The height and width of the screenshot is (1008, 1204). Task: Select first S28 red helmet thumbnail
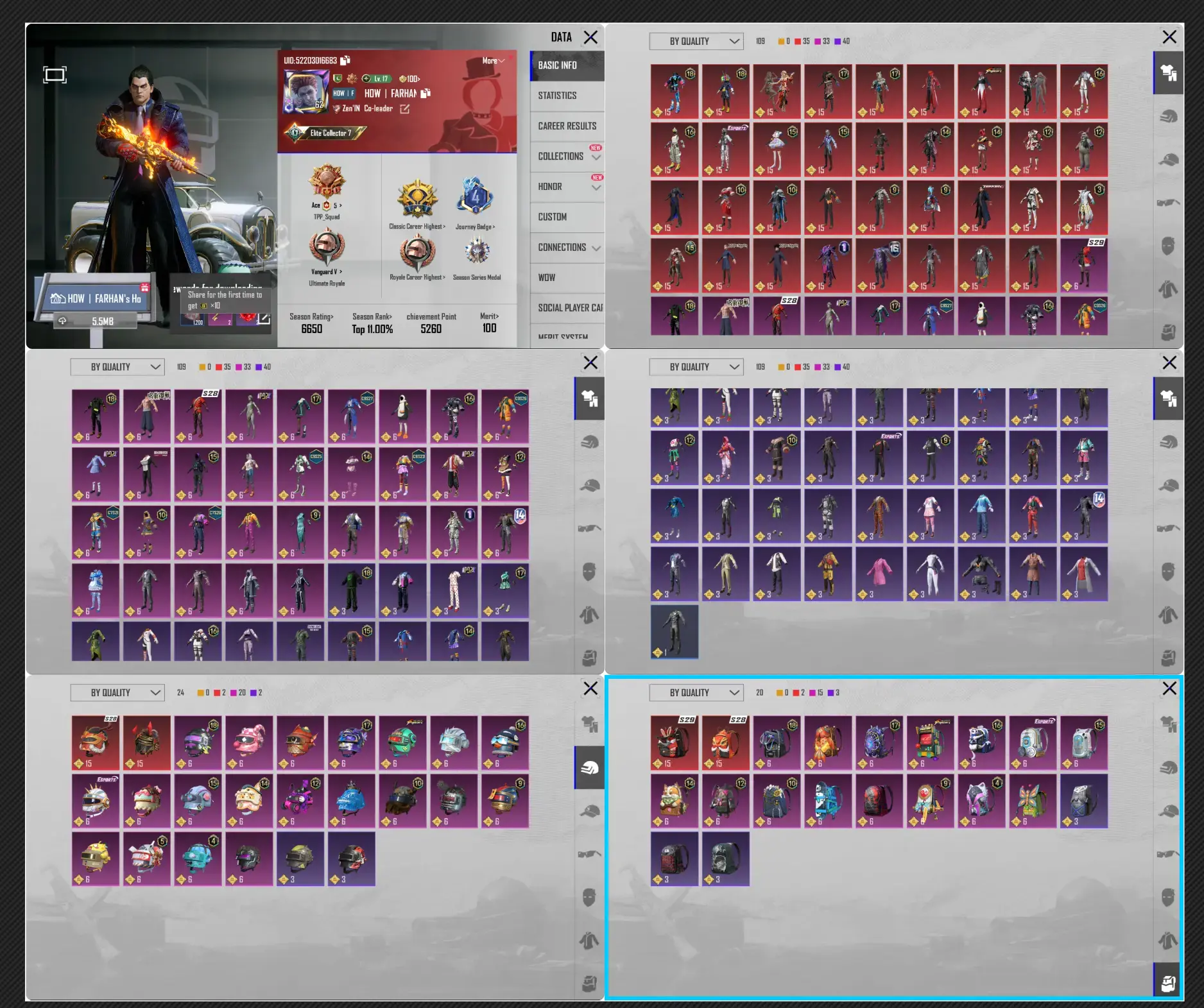coord(96,743)
